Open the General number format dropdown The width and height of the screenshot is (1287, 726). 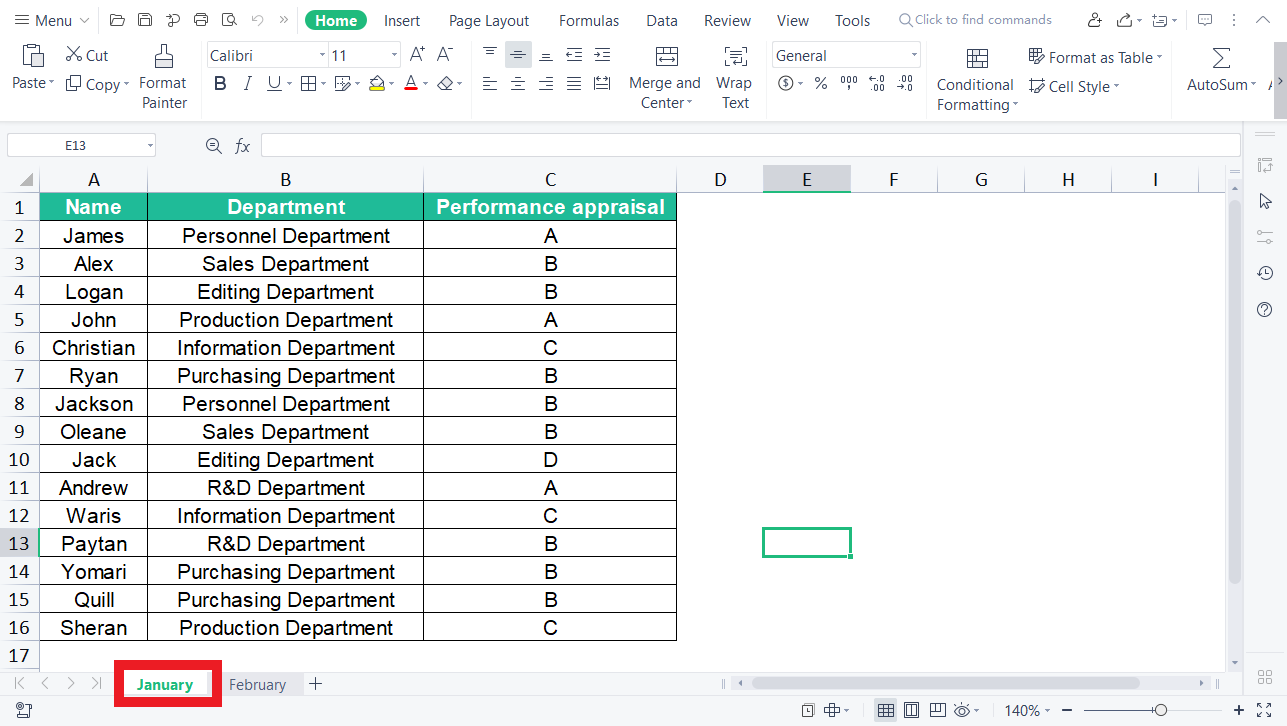(914, 56)
